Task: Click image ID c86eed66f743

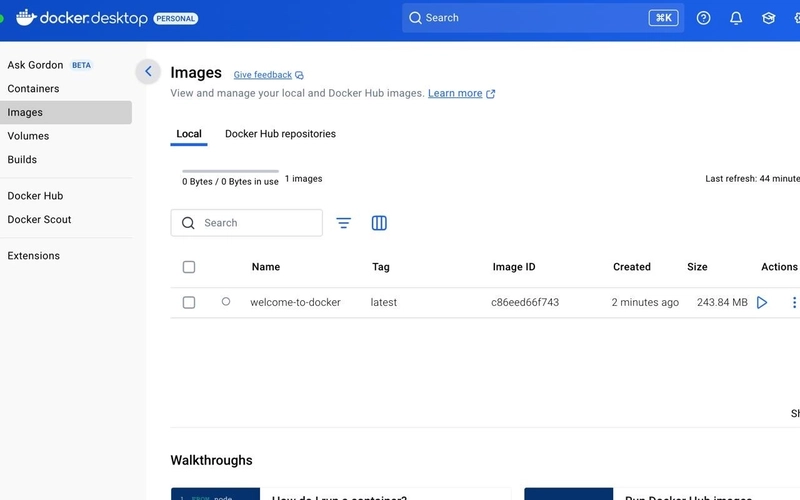Action: 525,303
